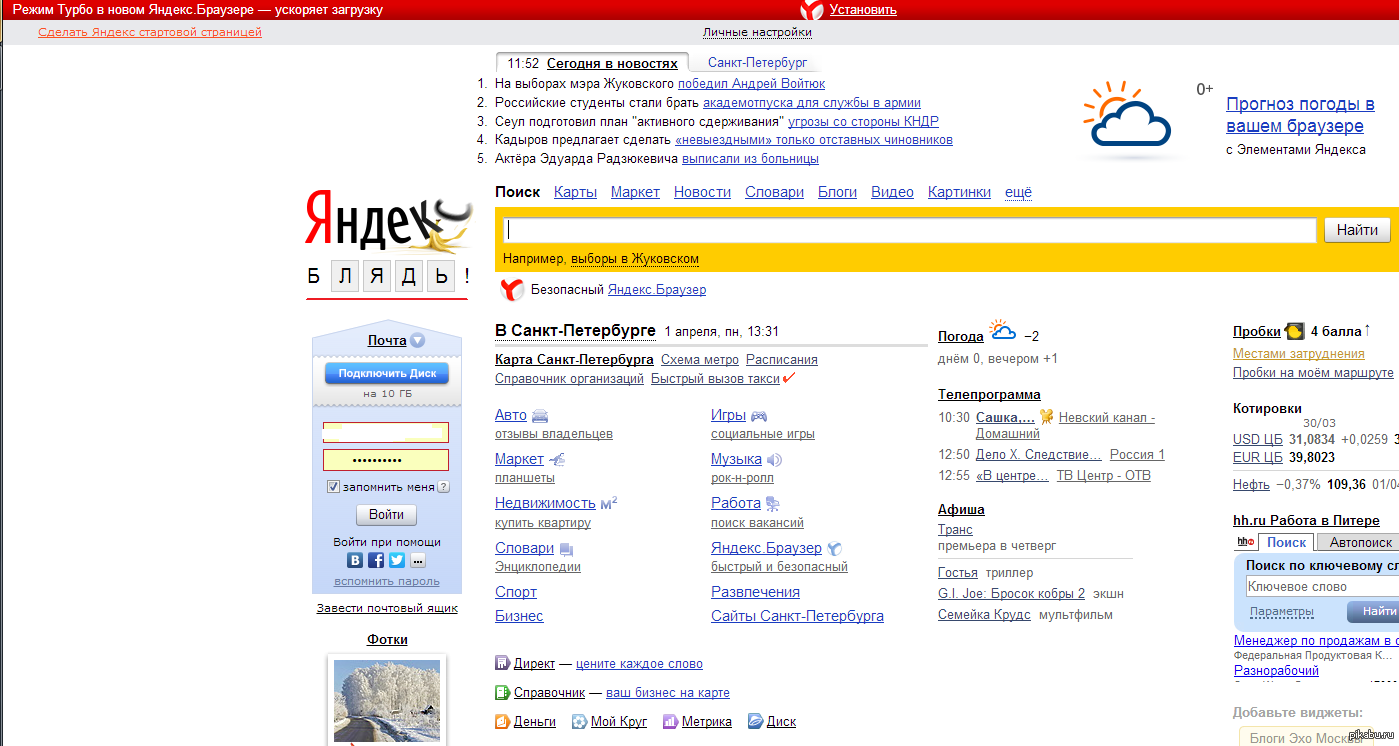The height and width of the screenshot is (746, 1399).
Task: Click the help question mark next to запомнить меня
Action: (444, 487)
